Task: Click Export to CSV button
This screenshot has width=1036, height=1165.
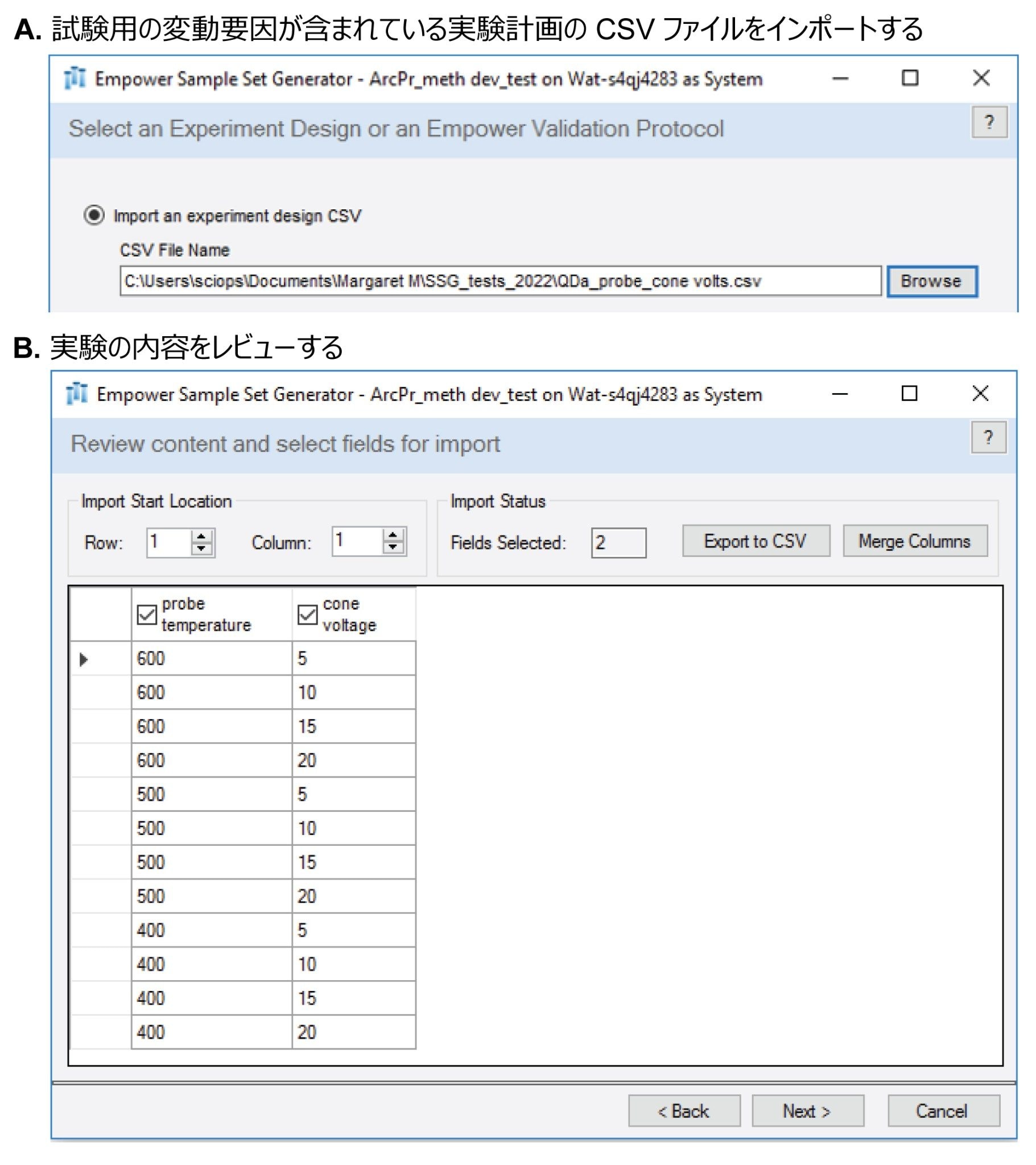Action: (x=756, y=541)
